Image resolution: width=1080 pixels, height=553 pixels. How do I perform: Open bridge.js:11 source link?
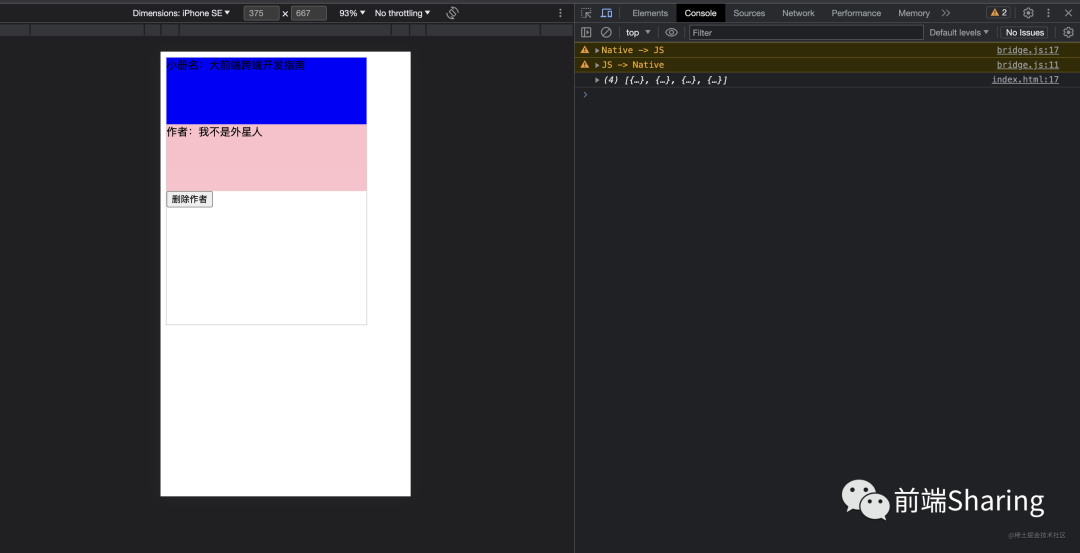tap(1028, 65)
